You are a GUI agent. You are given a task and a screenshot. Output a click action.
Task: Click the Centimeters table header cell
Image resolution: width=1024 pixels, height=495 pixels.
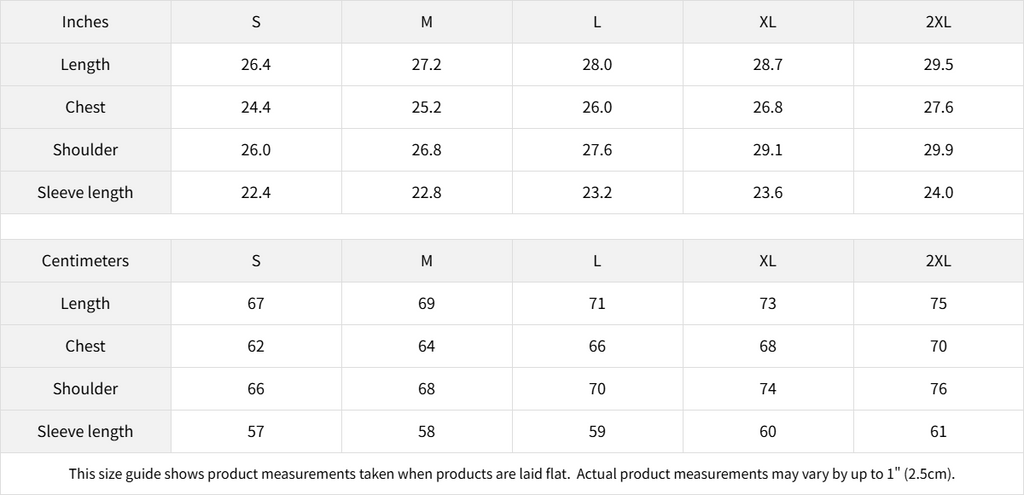coord(85,261)
